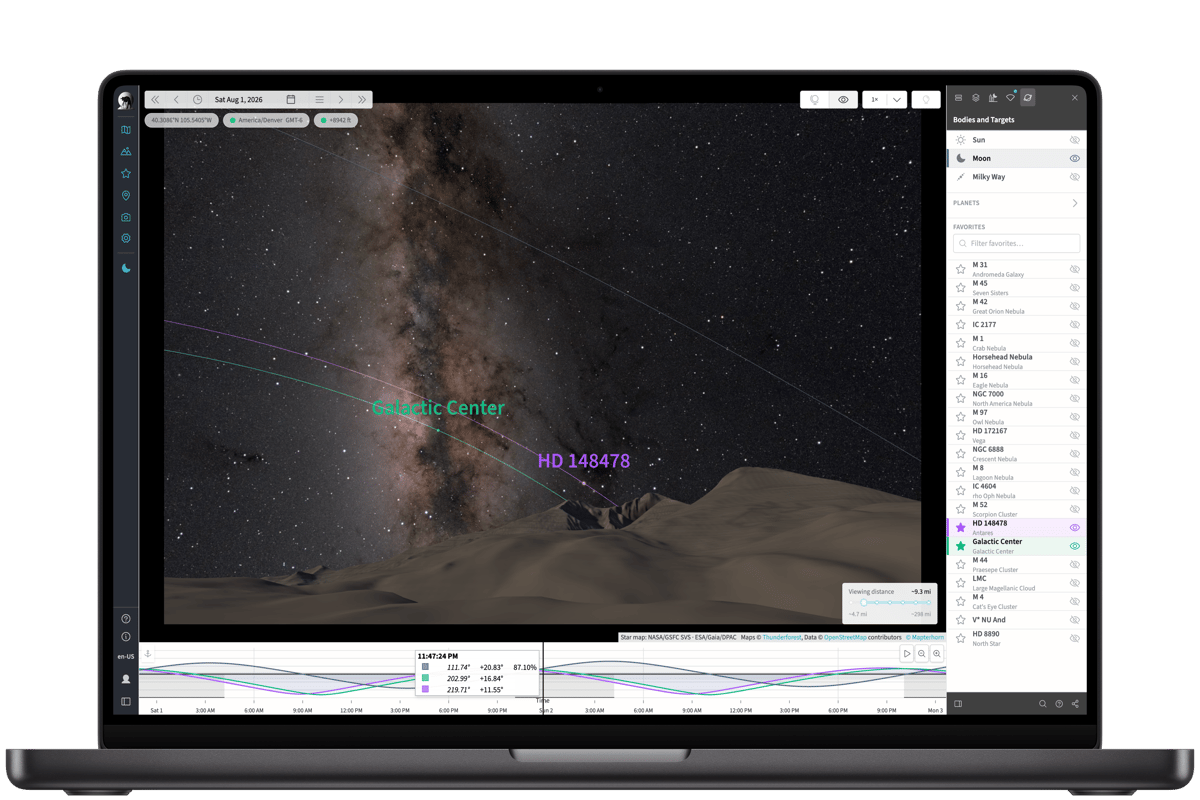
Task: Reset to current time with clock icon
Action: tap(197, 100)
